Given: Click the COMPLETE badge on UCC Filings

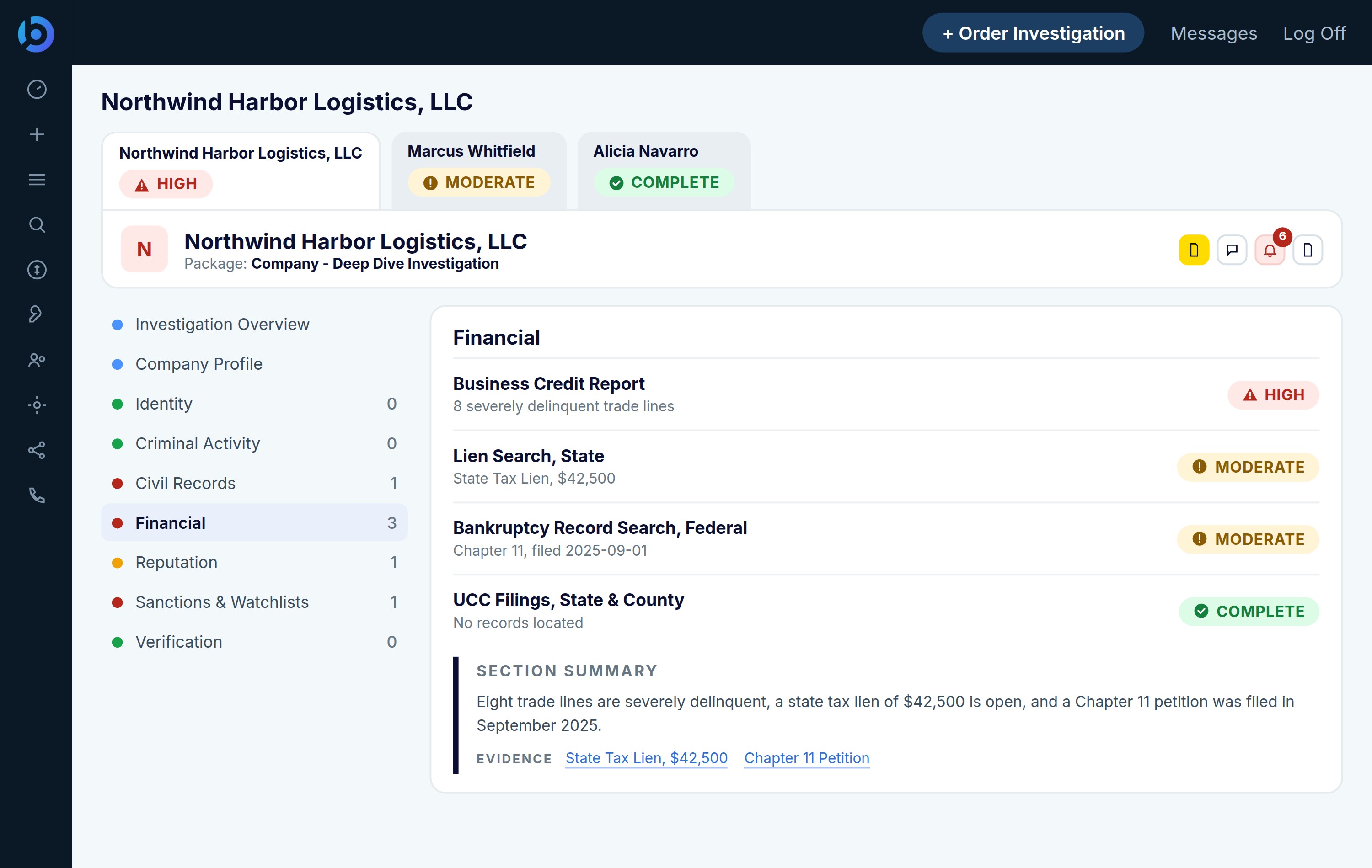Looking at the screenshot, I should 1249,611.
